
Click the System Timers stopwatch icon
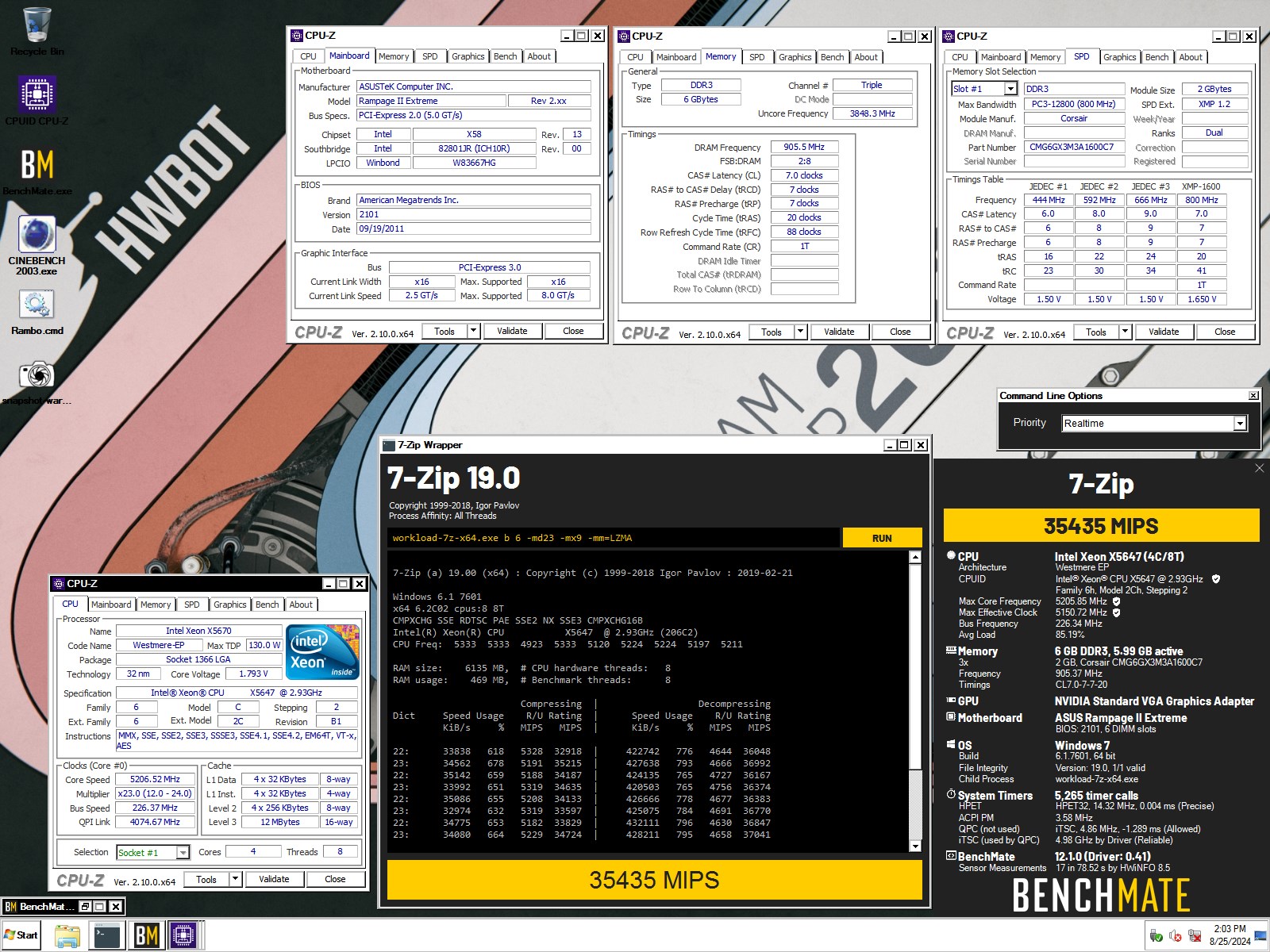click(x=951, y=794)
